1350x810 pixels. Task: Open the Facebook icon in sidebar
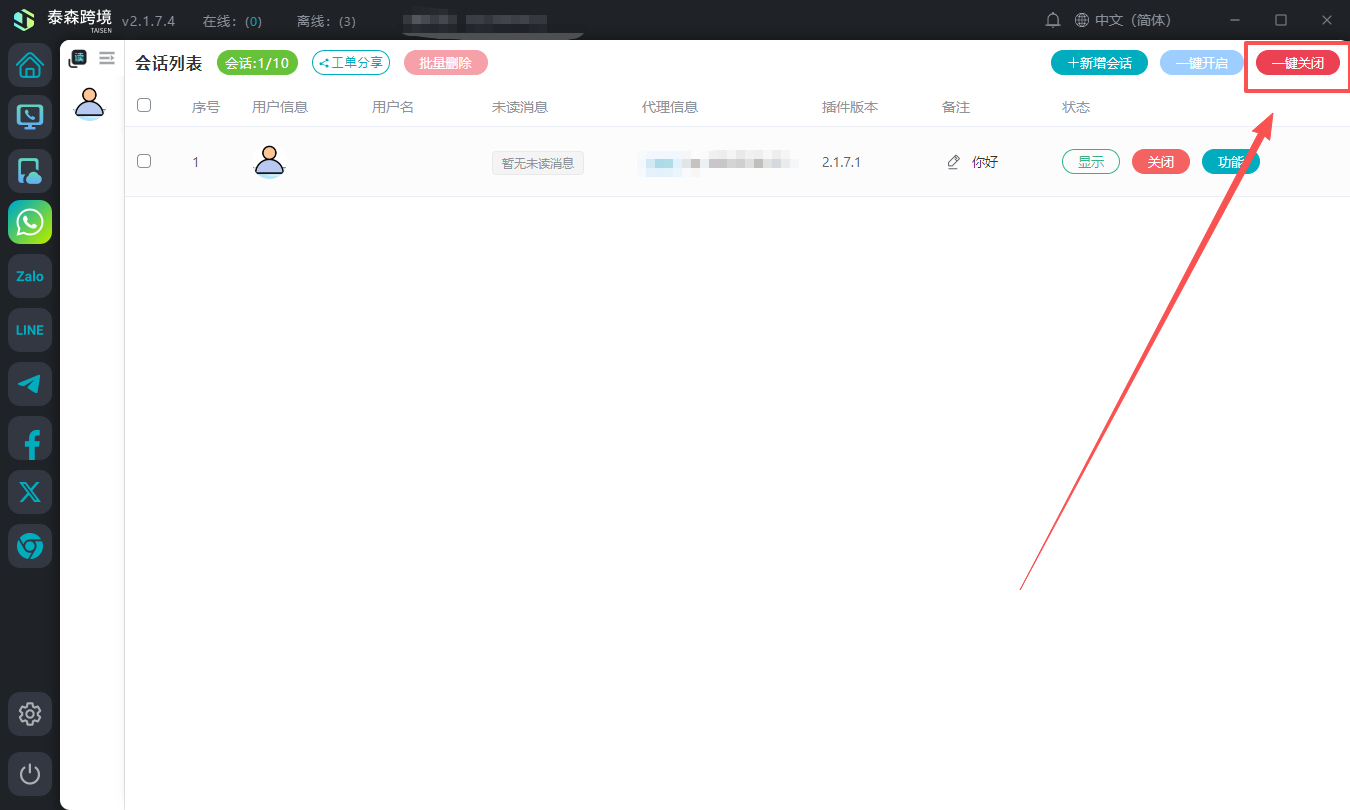30,439
